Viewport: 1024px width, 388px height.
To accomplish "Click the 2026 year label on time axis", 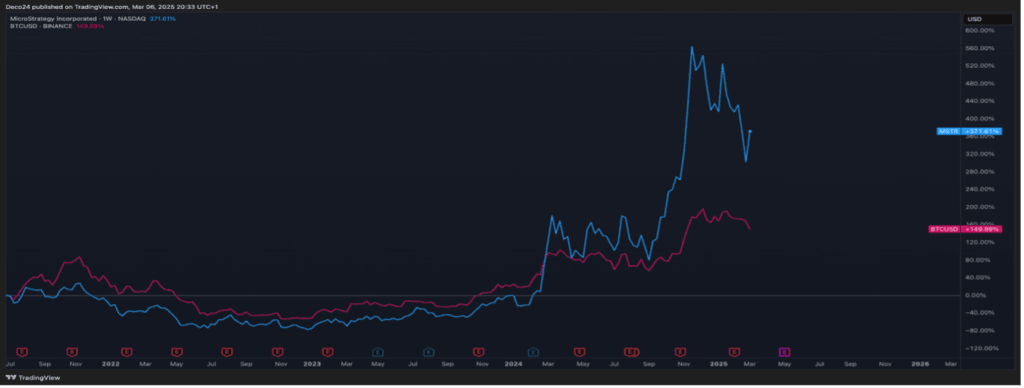I will pos(921,363).
